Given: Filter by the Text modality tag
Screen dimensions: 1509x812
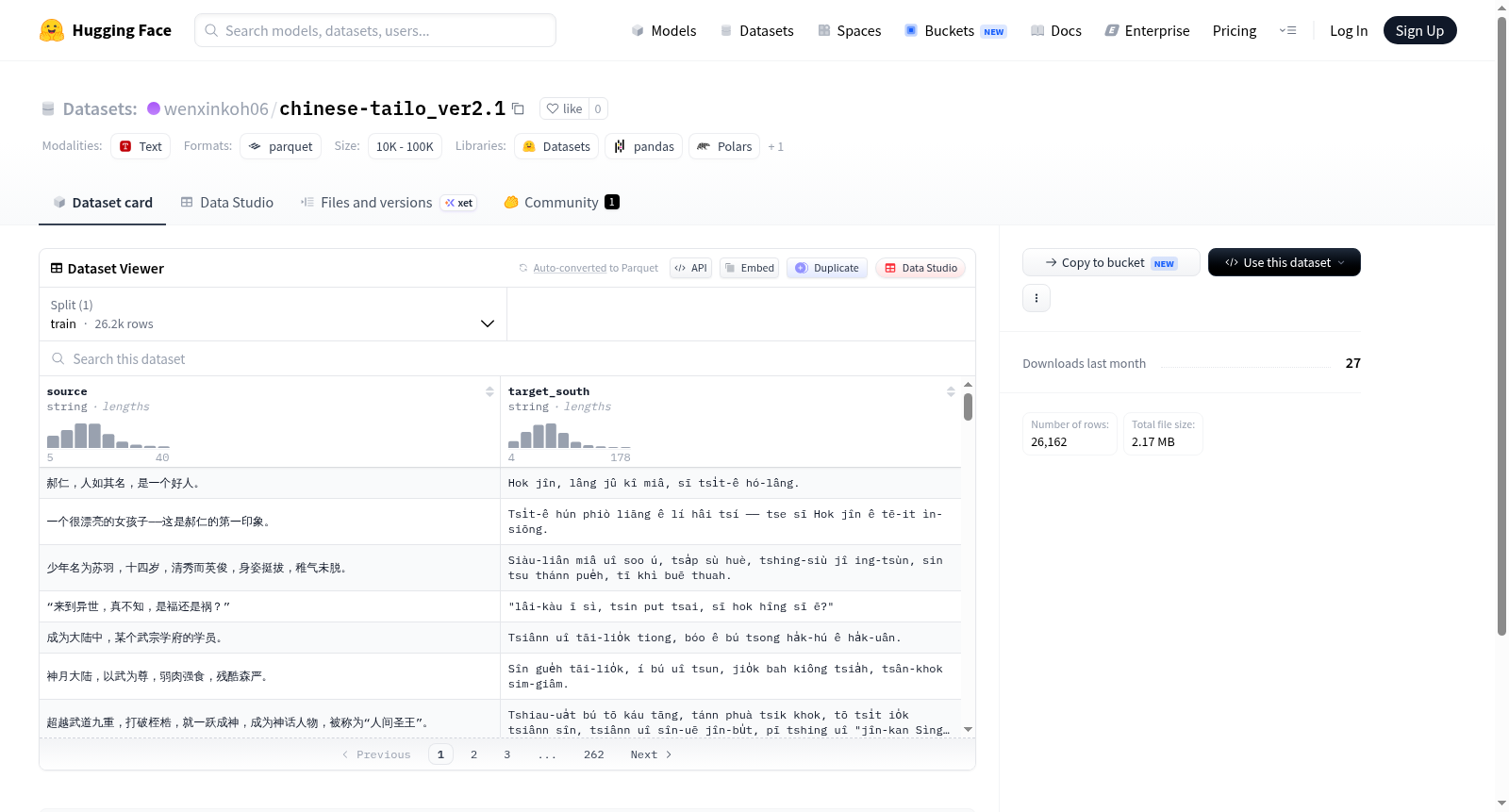Looking at the screenshot, I should [x=141, y=146].
